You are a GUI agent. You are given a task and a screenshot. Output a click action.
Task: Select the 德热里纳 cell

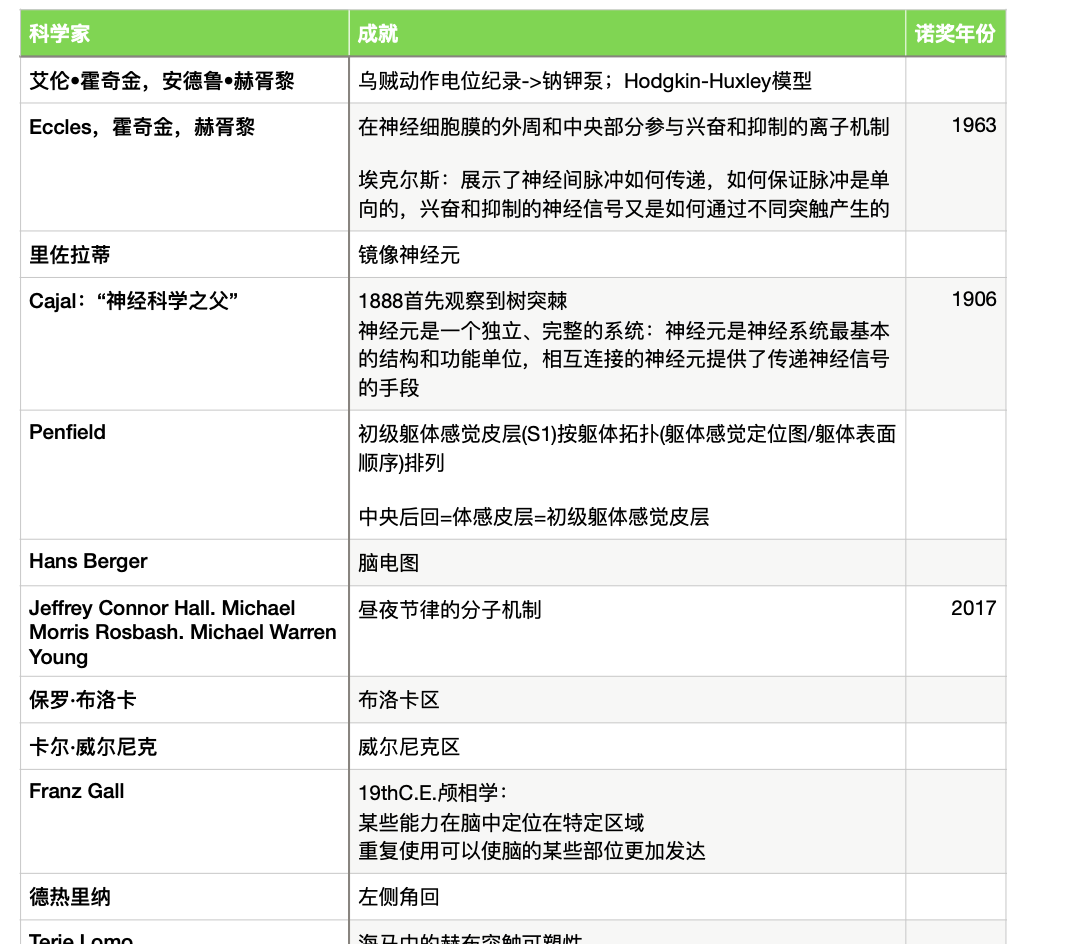185,897
